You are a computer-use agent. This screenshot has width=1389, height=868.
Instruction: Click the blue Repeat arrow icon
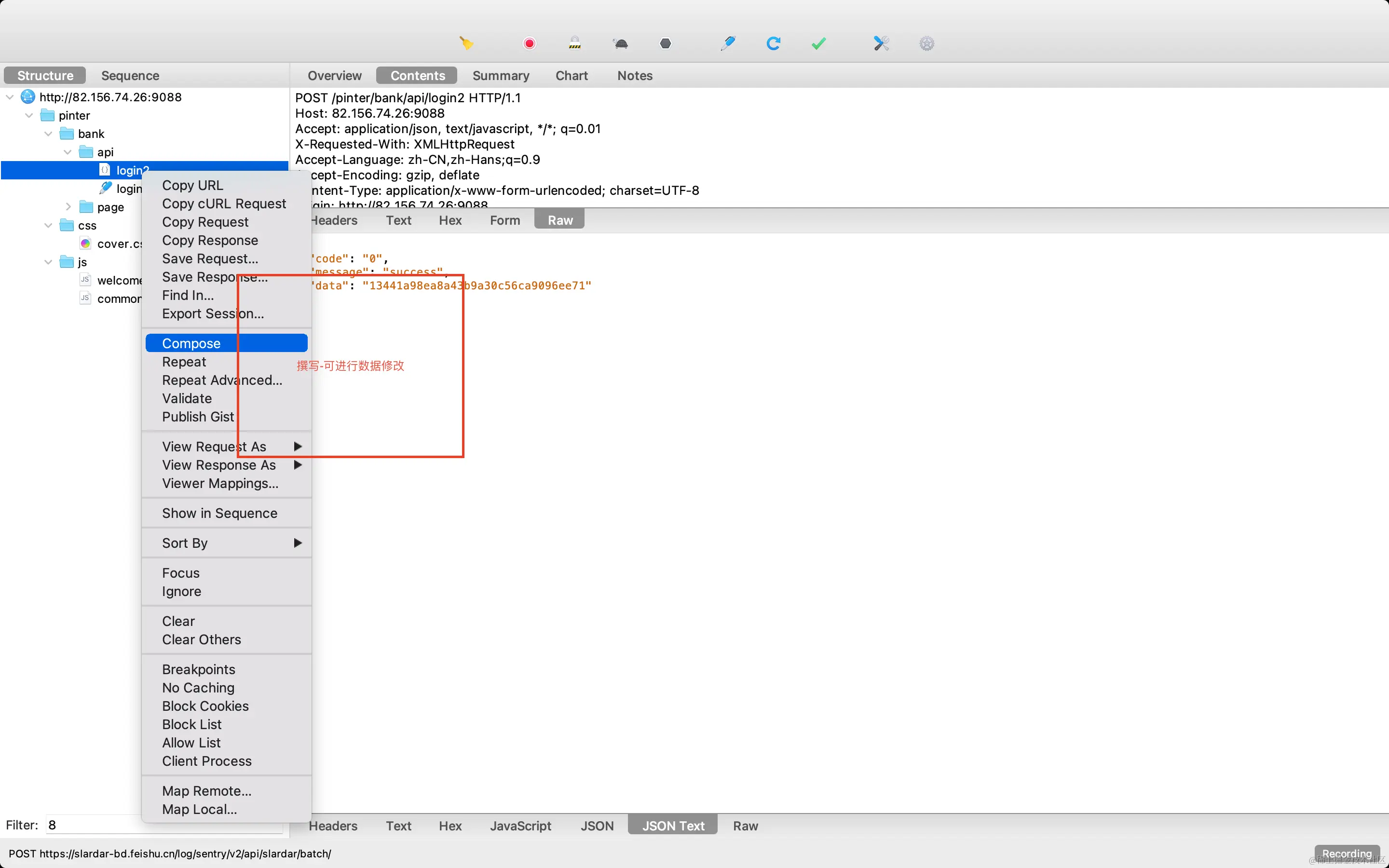click(773, 43)
